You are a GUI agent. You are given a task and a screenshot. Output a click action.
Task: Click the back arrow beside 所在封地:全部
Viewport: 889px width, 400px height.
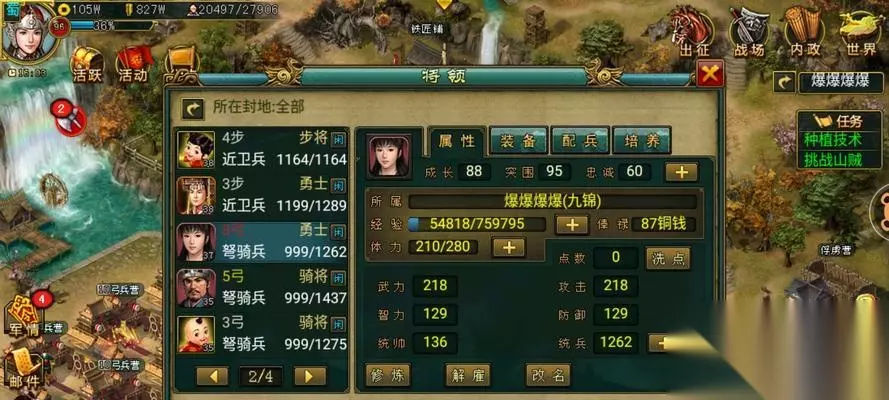point(193,108)
